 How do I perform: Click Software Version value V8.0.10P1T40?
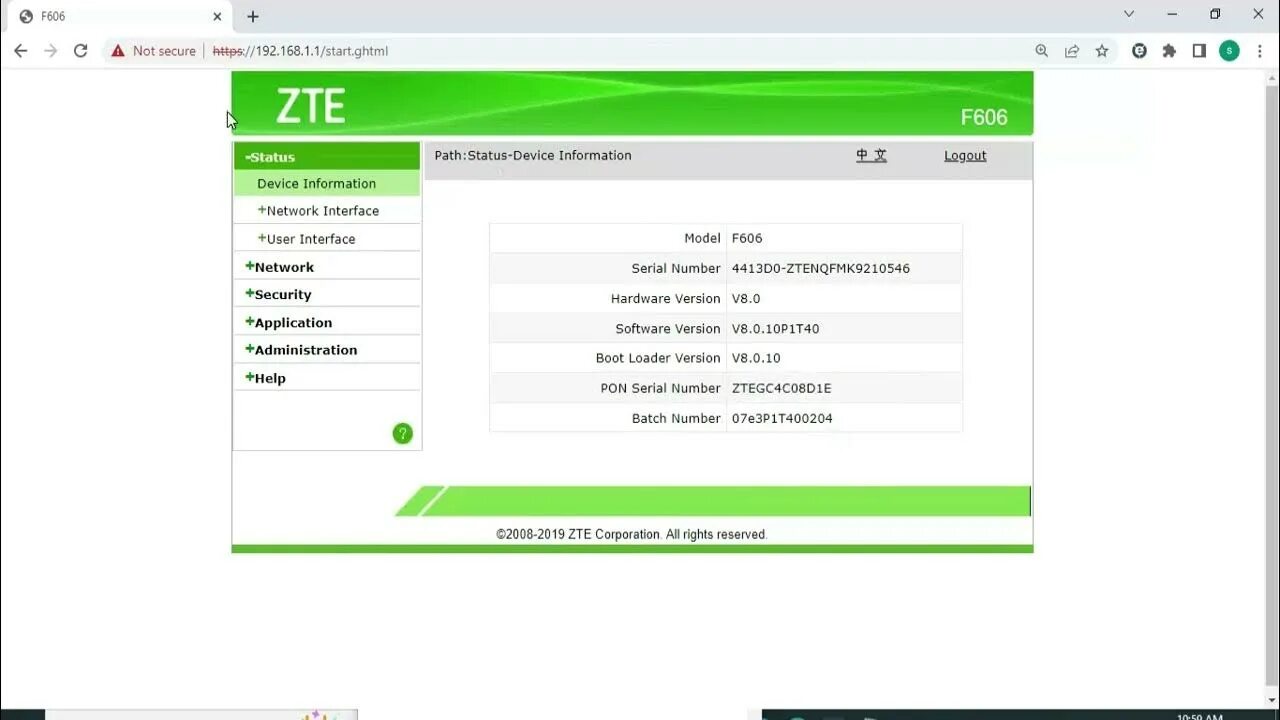[x=776, y=328]
